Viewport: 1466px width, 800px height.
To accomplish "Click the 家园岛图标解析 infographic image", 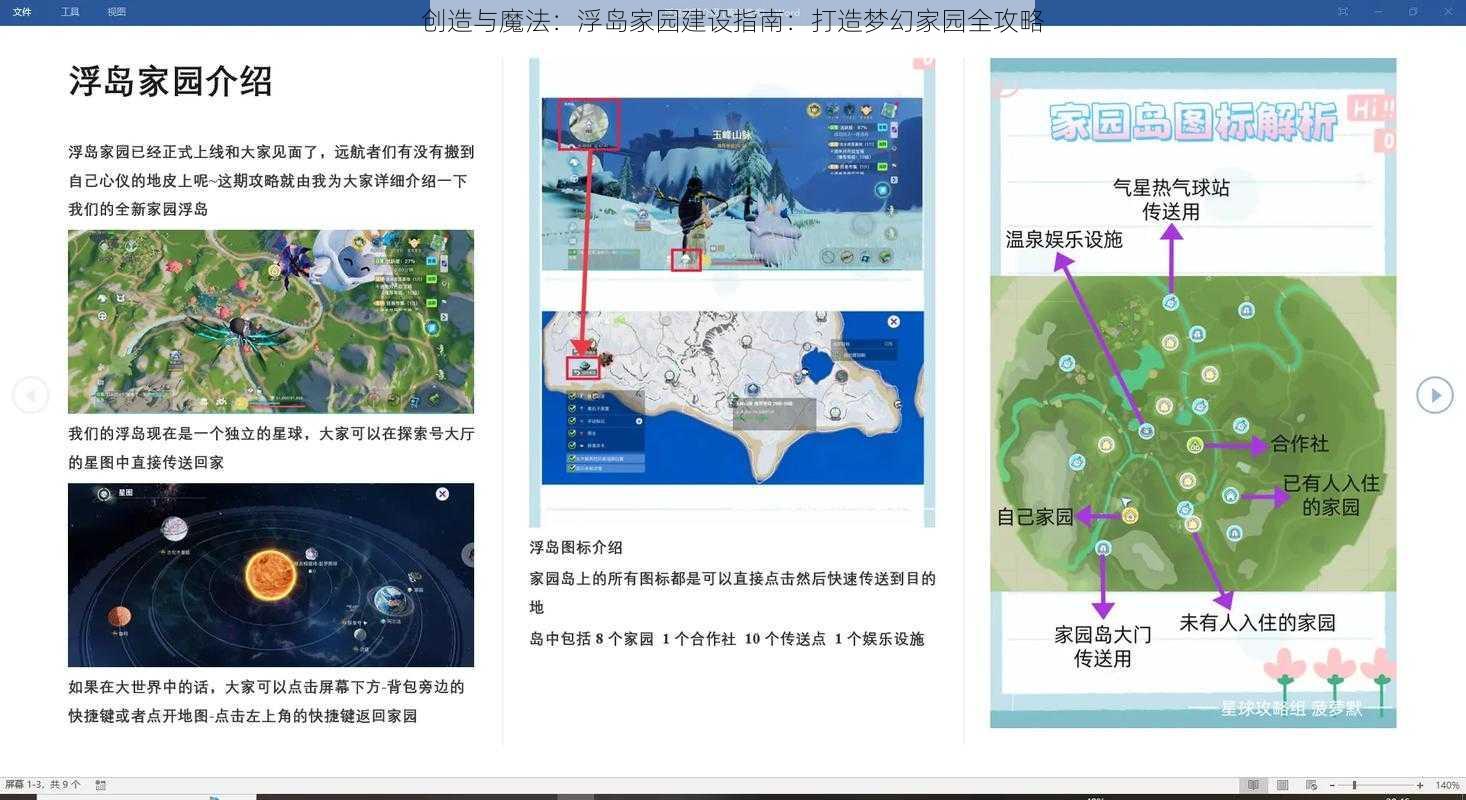I will 1193,392.
